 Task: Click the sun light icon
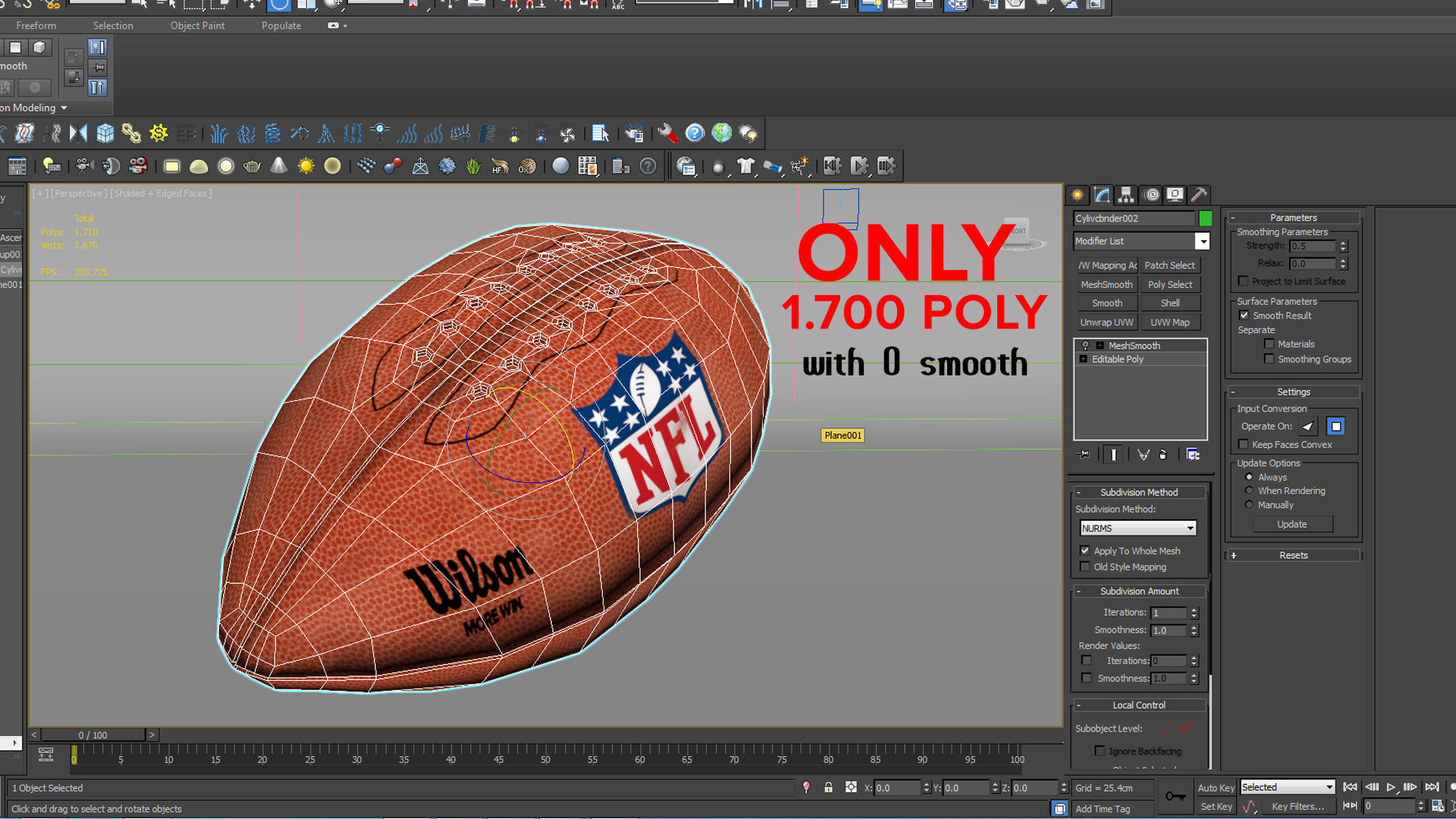(306, 166)
